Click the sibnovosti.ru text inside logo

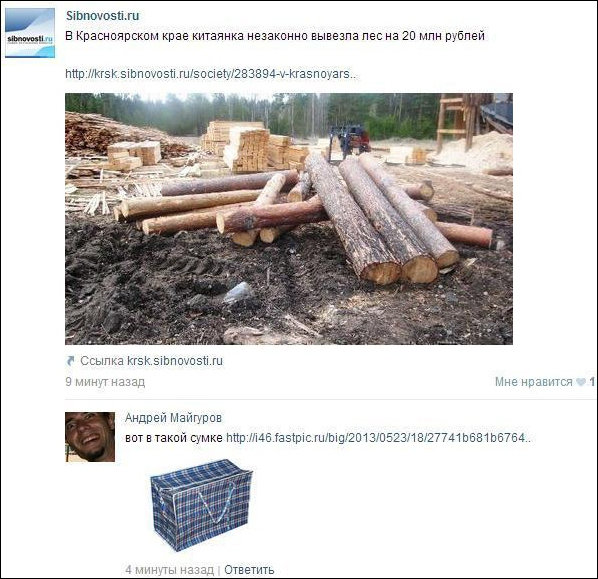(29, 39)
